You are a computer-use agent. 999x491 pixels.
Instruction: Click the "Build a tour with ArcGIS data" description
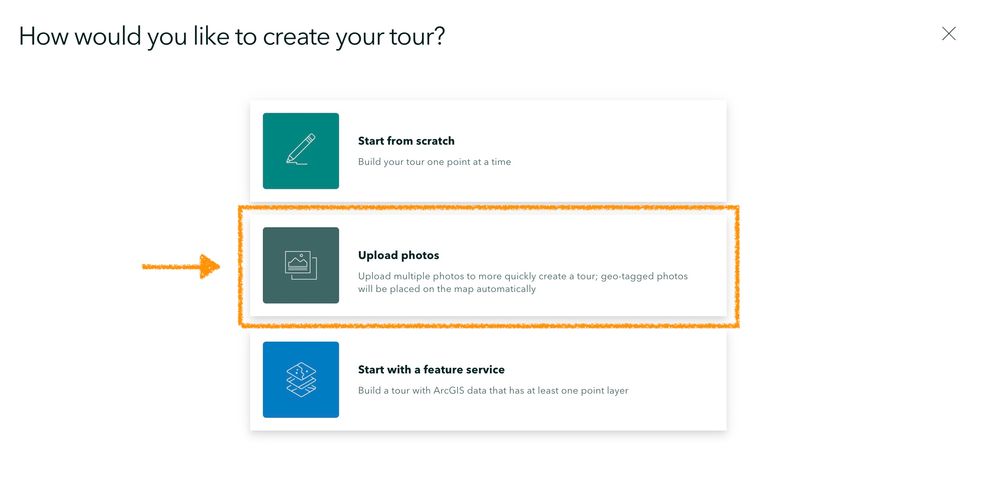[x=493, y=391]
